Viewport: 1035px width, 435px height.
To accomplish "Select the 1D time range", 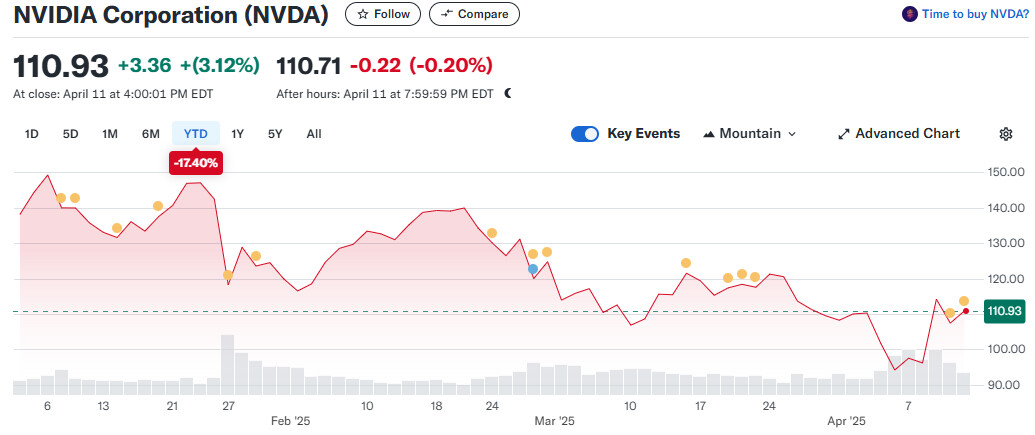I will 31,134.
